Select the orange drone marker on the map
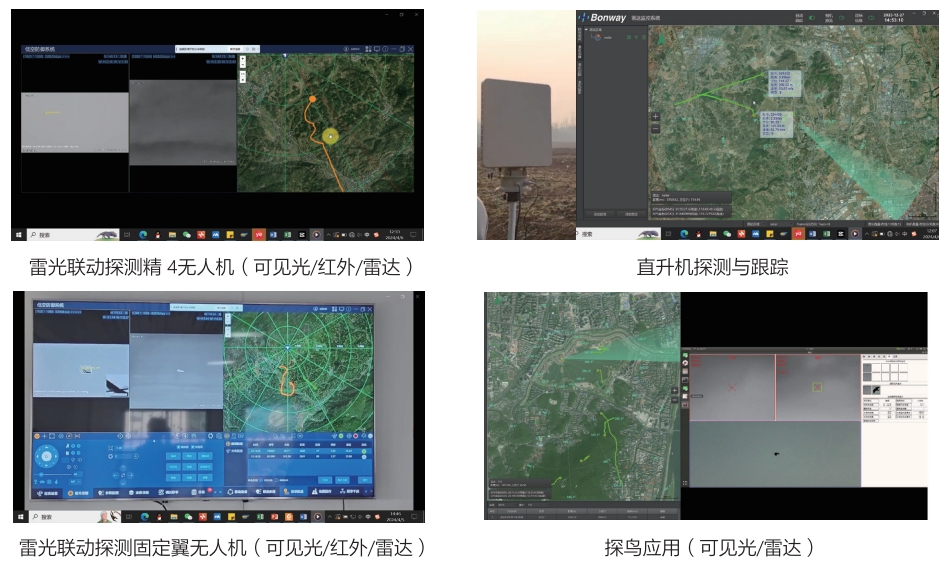Screen dimensions: 951x565 312,99
